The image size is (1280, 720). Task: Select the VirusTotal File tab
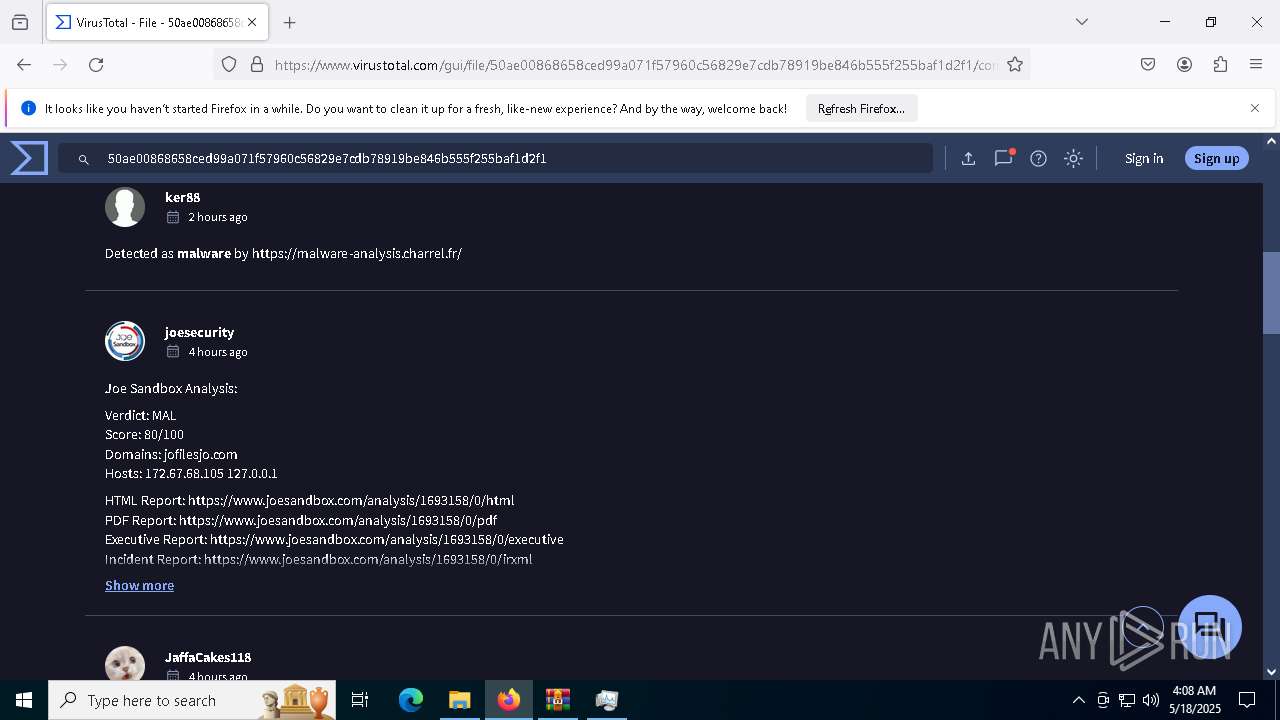pyautogui.click(x=157, y=22)
